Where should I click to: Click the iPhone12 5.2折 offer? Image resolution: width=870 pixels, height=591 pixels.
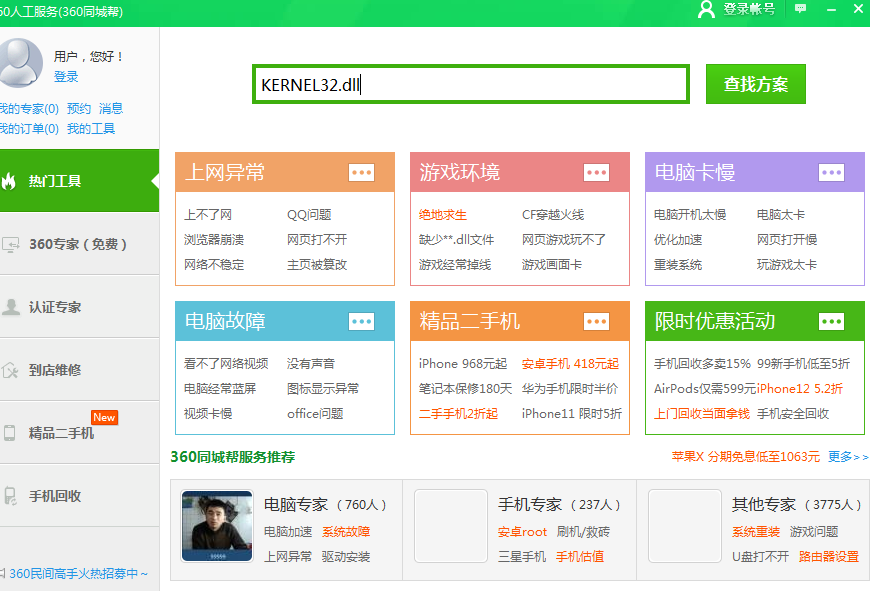coord(800,388)
